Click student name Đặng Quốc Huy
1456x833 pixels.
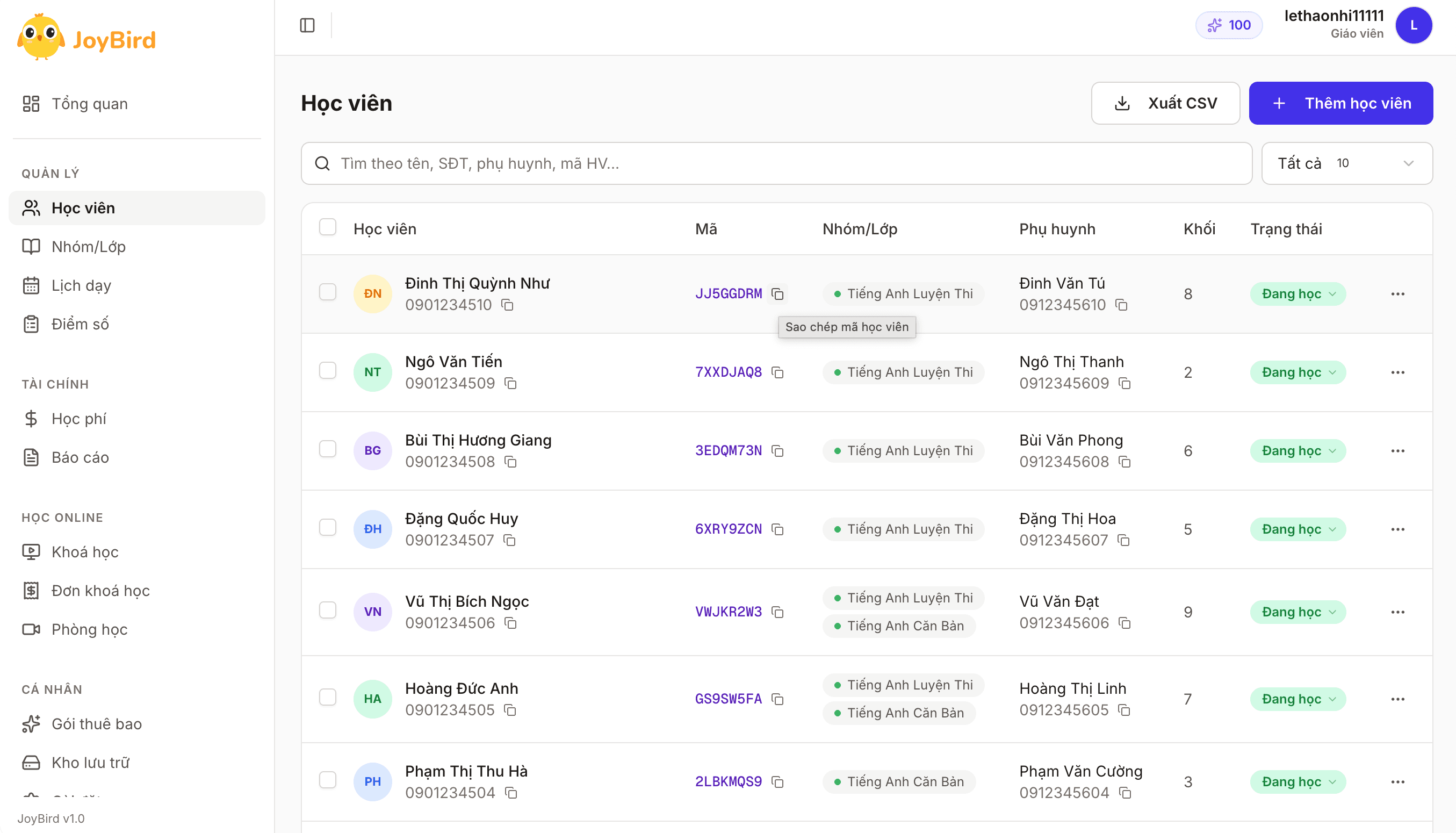pyautogui.click(x=462, y=518)
